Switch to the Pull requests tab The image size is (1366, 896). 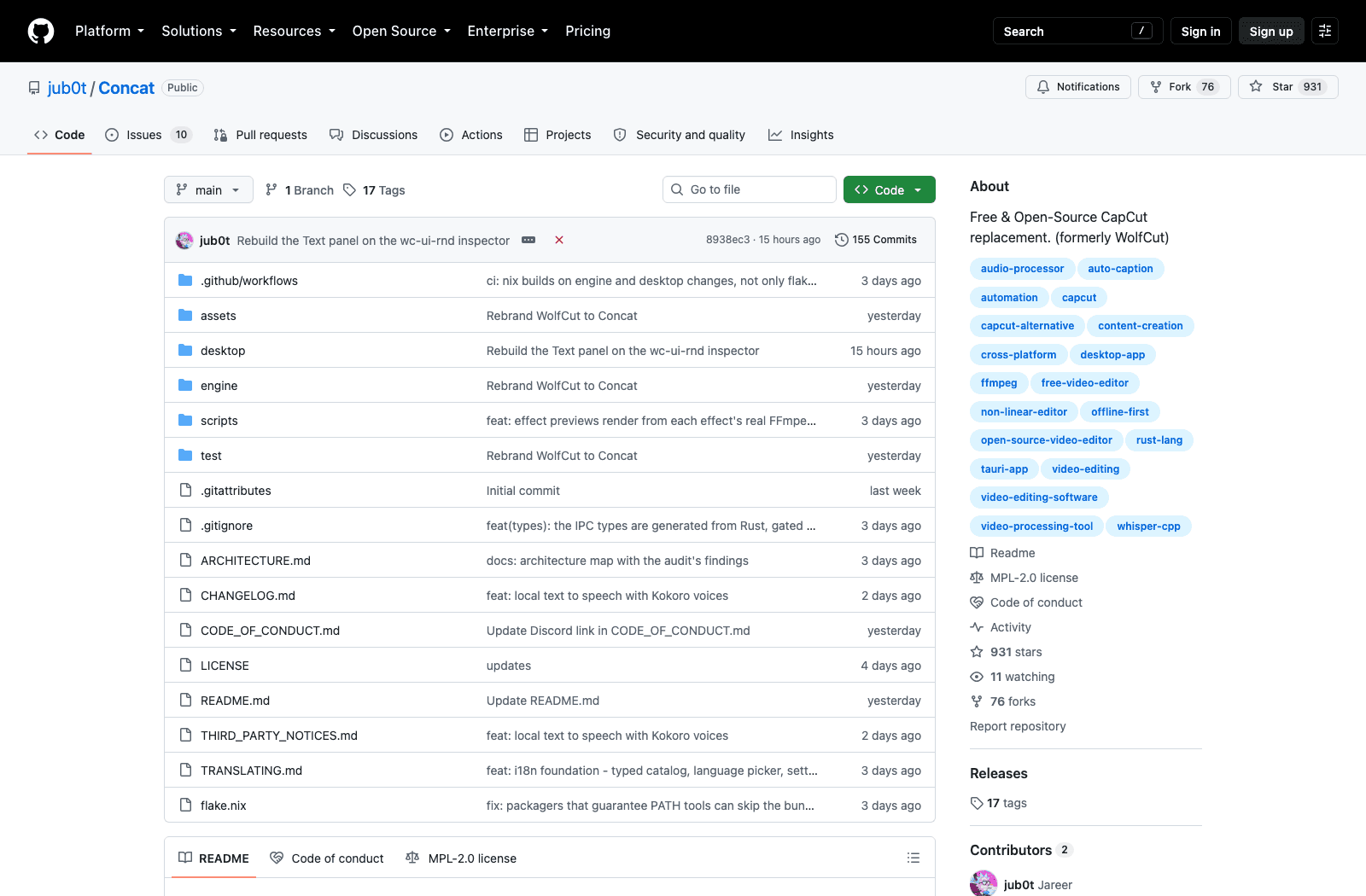260,135
